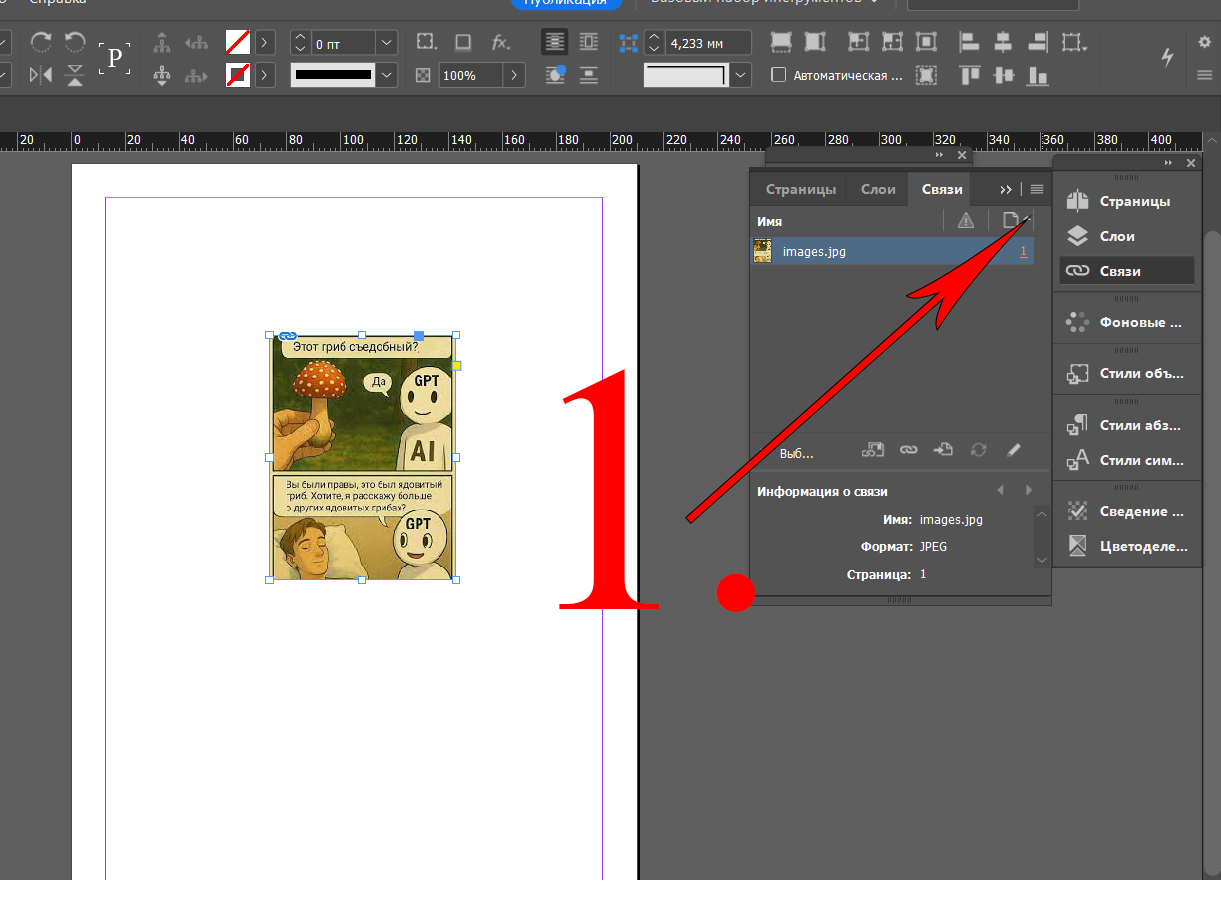Open the distribute spacing options icon
The image size is (1221, 904).
point(1075,42)
